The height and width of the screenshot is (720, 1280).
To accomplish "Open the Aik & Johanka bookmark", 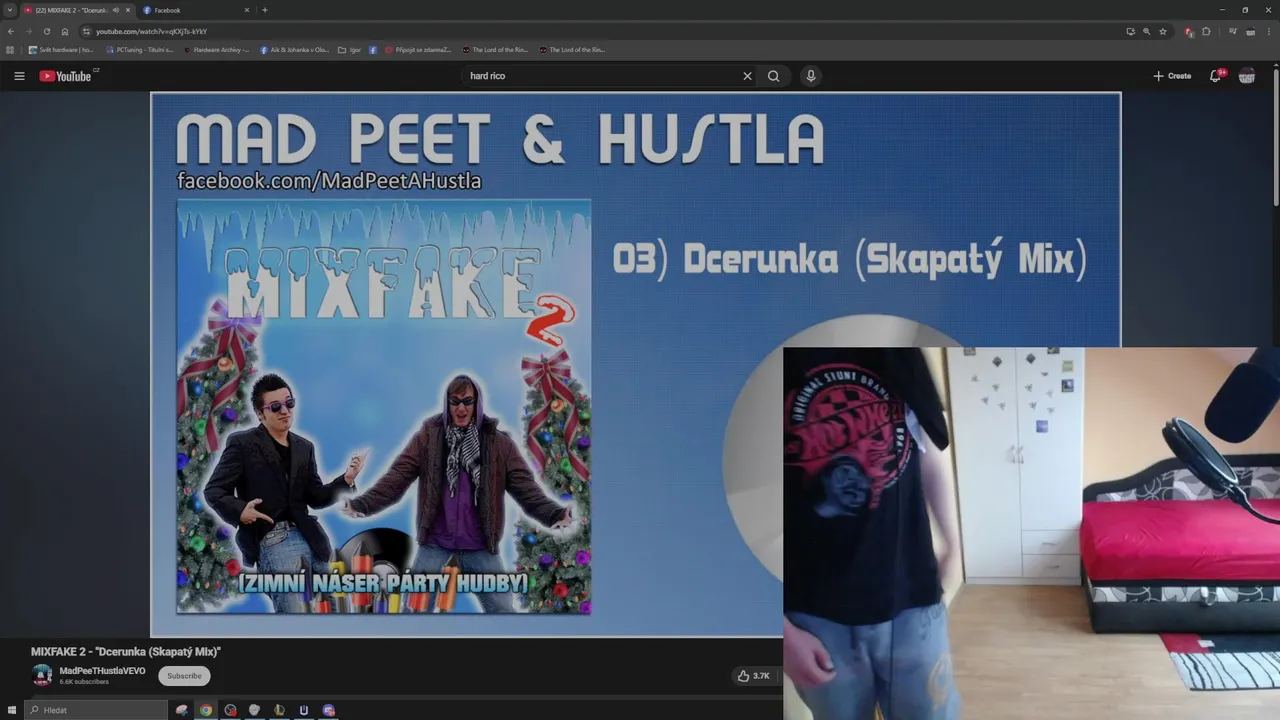I will (x=294, y=50).
